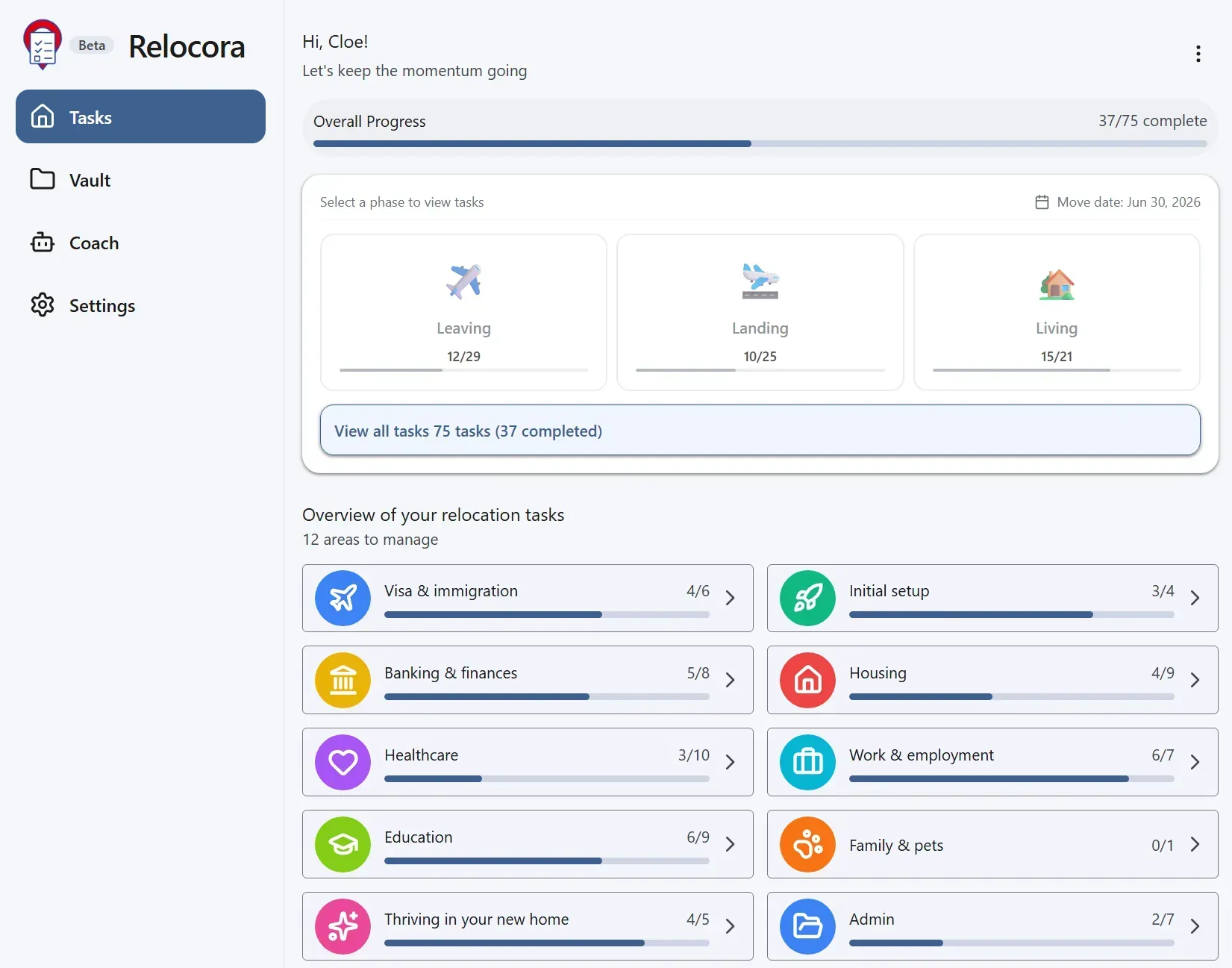Screen dimensions: 1232x968
Task: Click the Beta badge
Action: (x=92, y=46)
